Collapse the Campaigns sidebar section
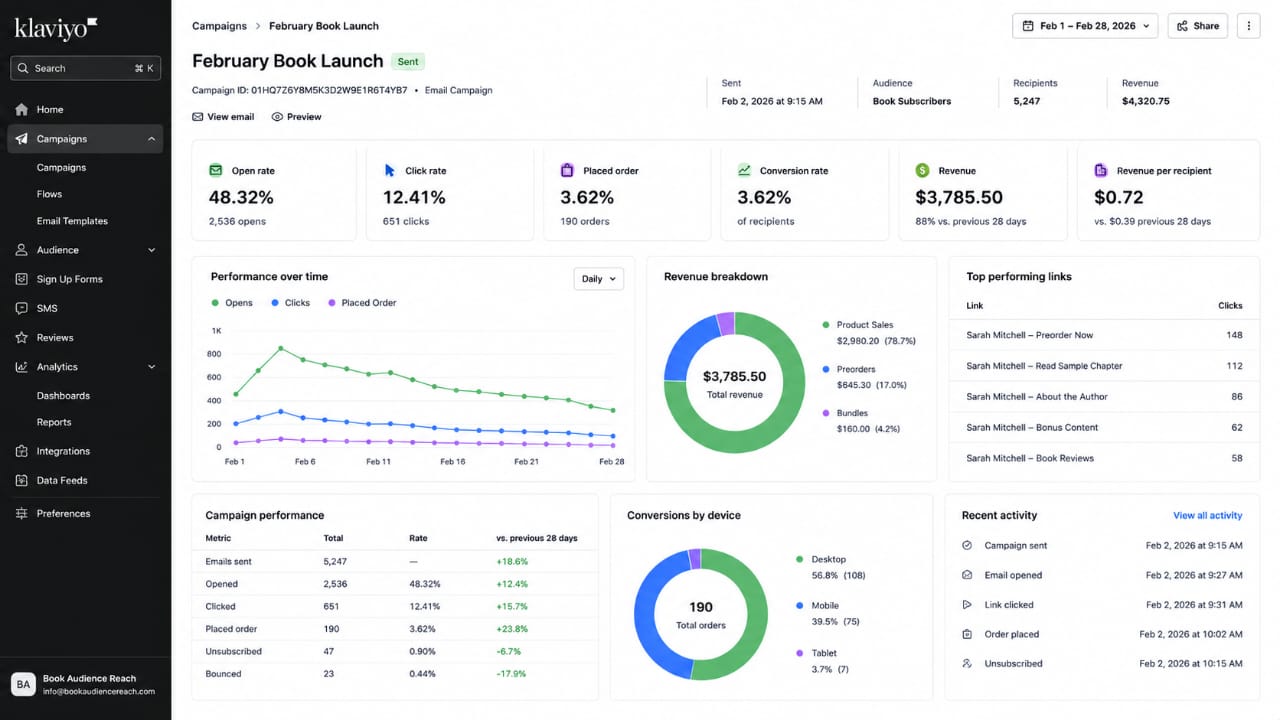The width and height of the screenshot is (1280, 720). (152, 139)
